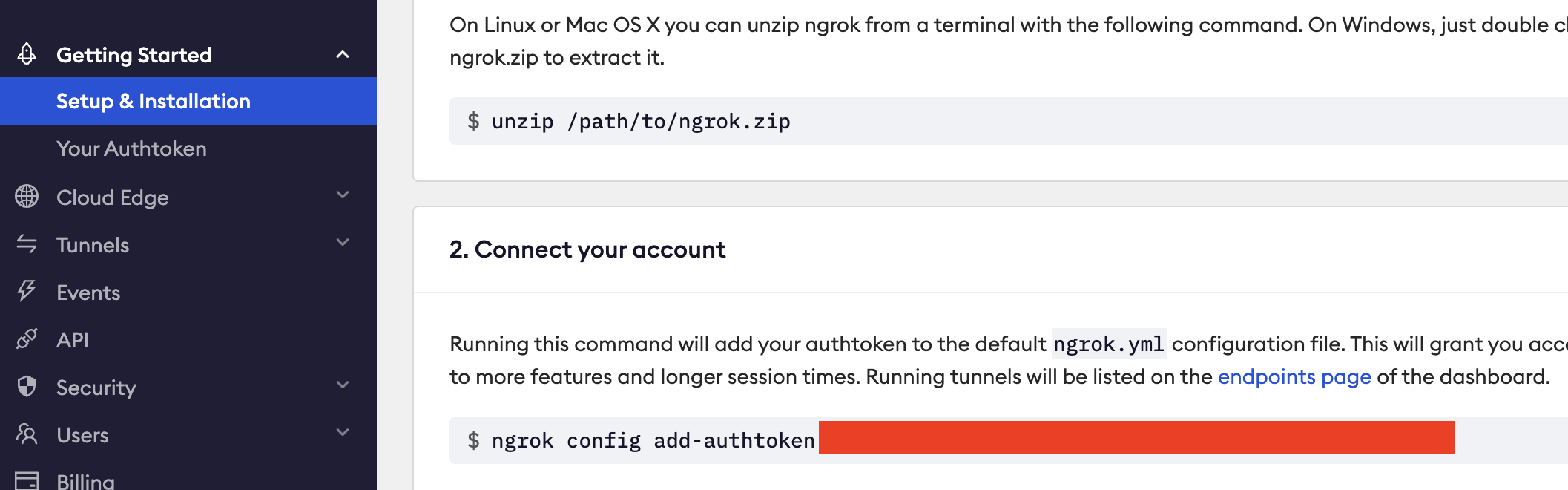Click the rocket icon beside Getting Started
This screenshot has height=490, width=1568.
click(27, 54)
